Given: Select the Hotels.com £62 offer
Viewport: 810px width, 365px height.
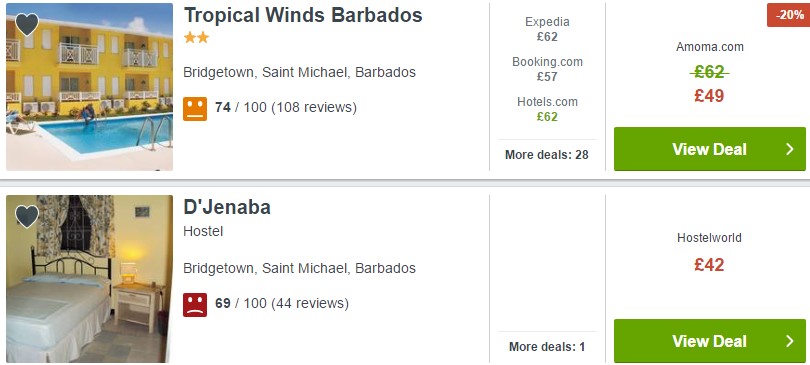Looking at the screenshot, I should 547,109.
